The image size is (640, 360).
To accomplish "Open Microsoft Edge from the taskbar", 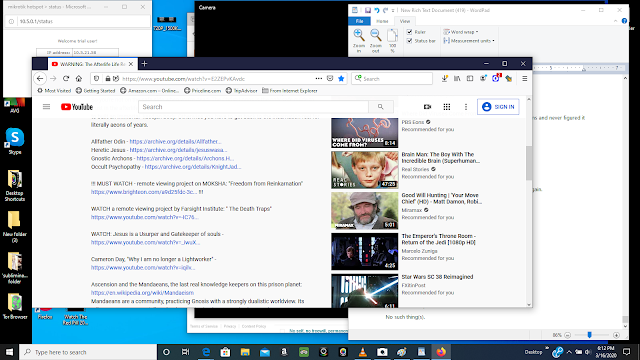I will (206, 352).
